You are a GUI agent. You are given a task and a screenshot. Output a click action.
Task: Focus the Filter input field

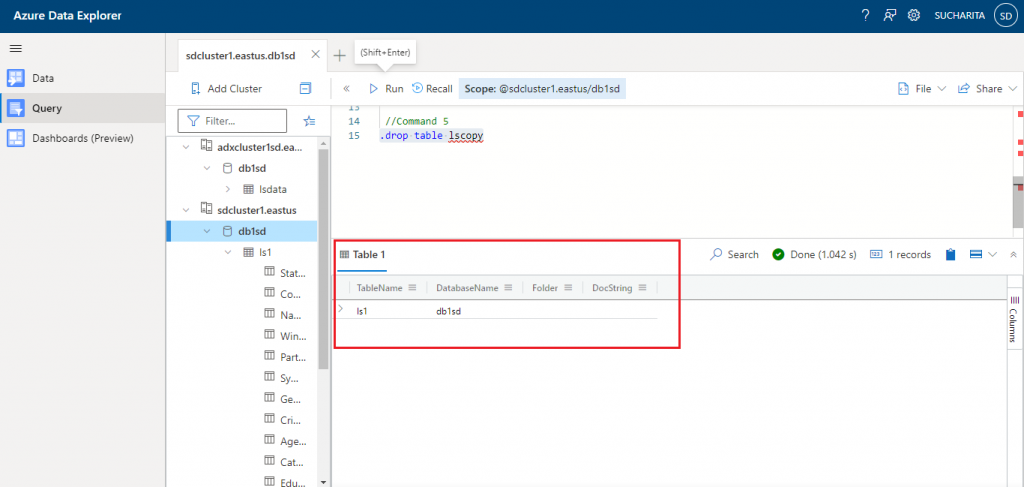pos(232,121)
